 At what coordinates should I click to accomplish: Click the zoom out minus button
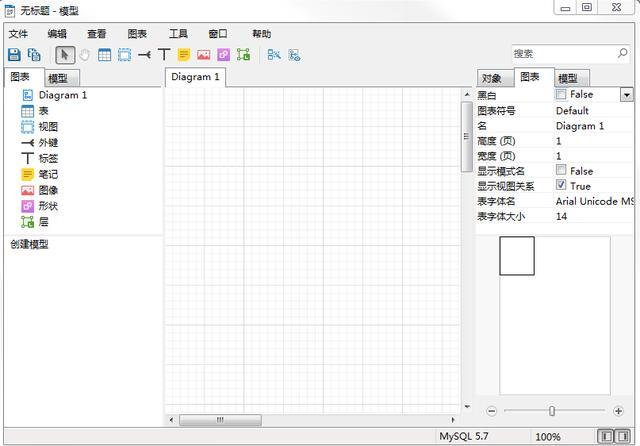click(492, 411)
